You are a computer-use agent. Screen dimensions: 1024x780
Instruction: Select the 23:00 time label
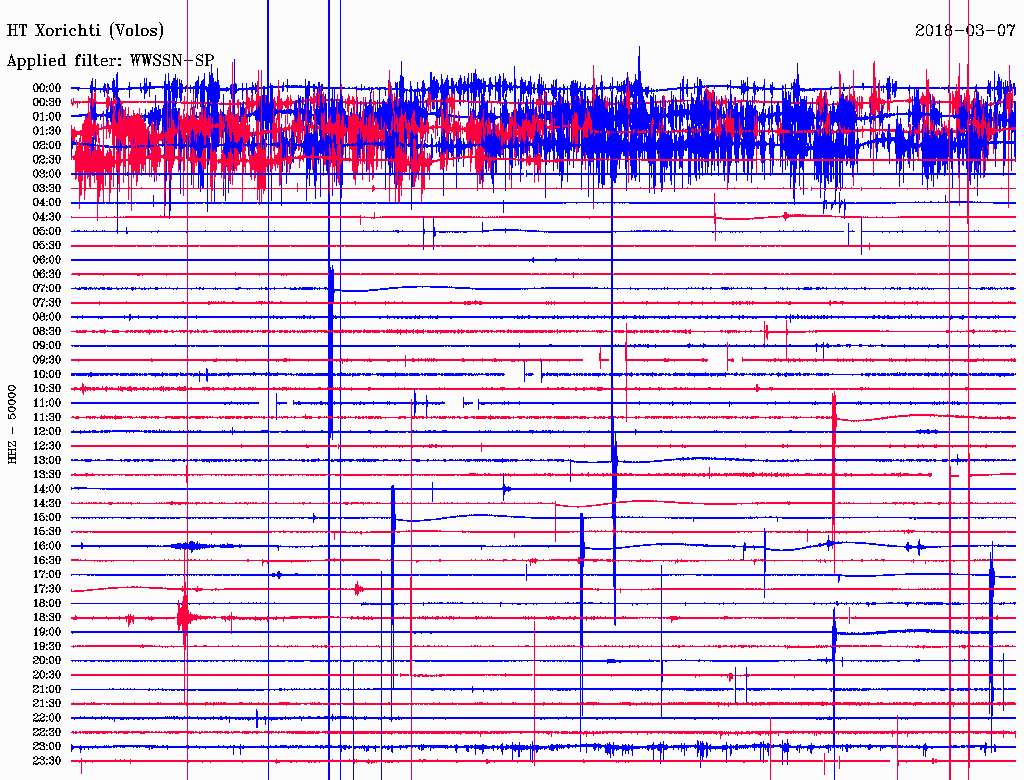coord(47,747)
